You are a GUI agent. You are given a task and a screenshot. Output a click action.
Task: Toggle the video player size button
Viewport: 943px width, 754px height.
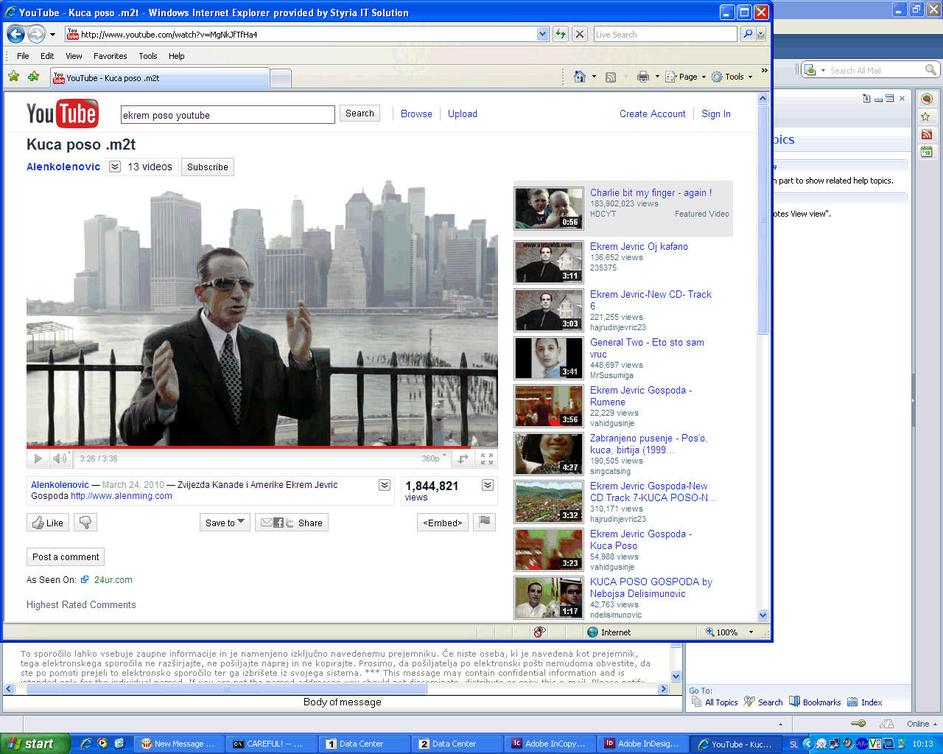tap(463, 459)
